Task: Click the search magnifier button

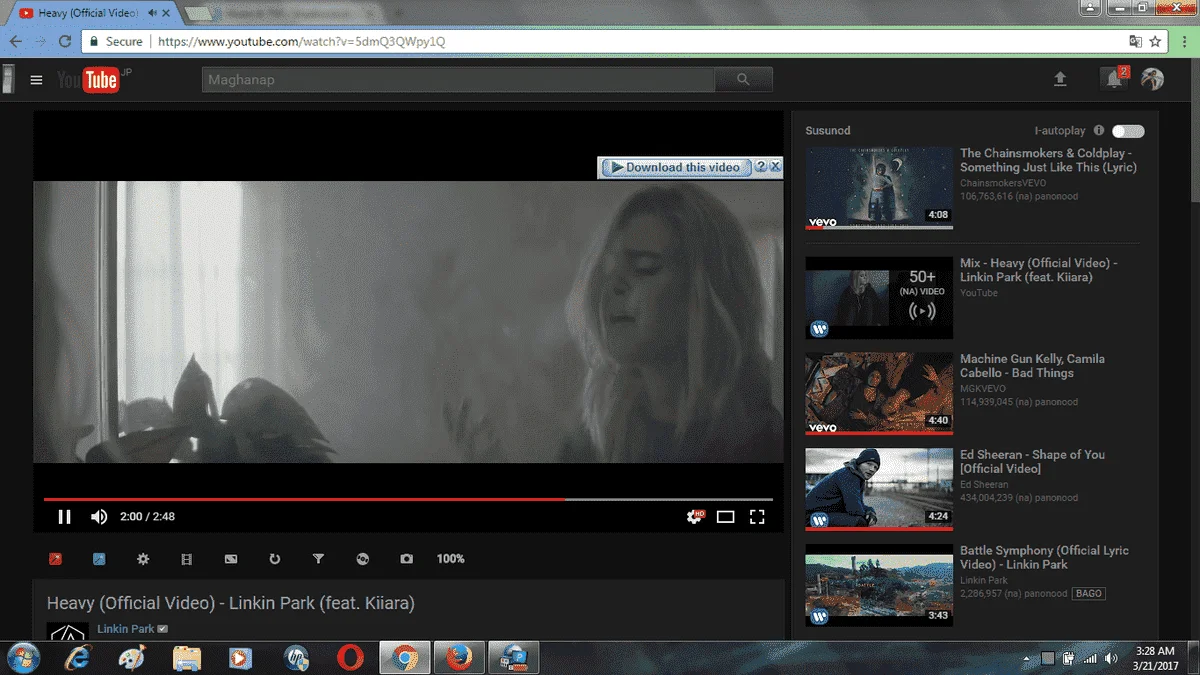Action: (743, 80)
